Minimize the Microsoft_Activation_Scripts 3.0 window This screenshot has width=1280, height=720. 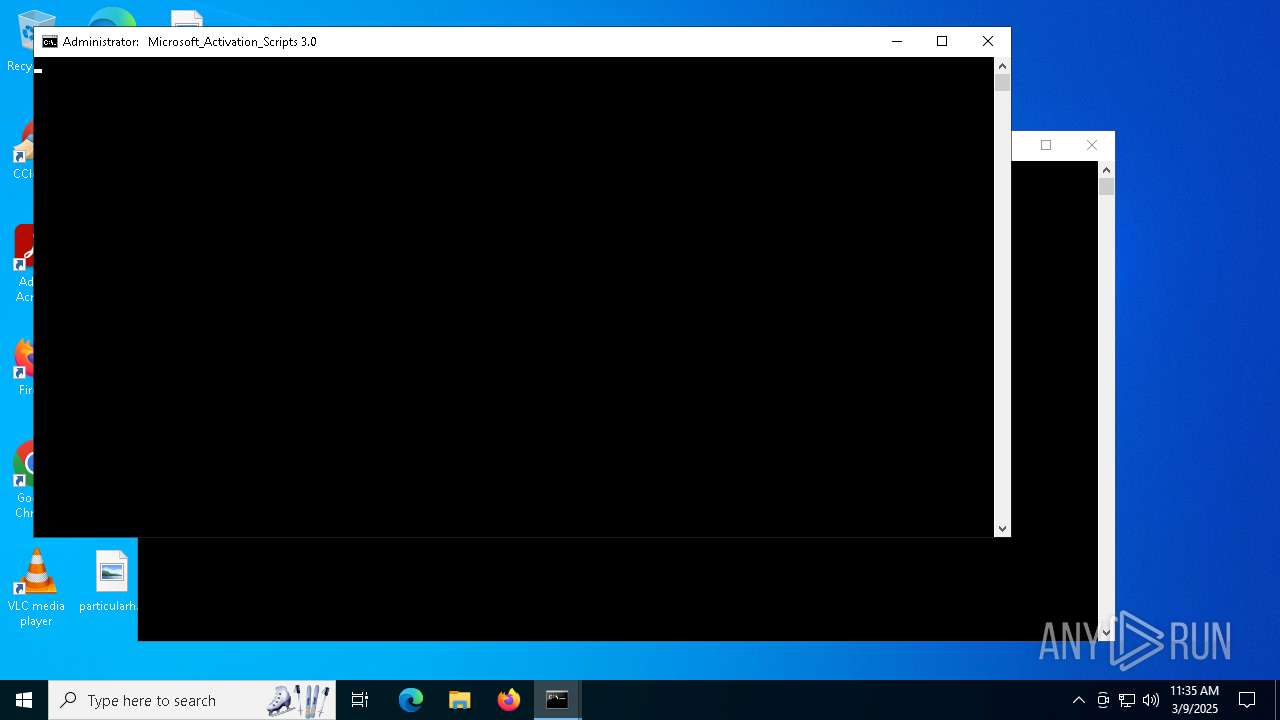coord(897,41)
